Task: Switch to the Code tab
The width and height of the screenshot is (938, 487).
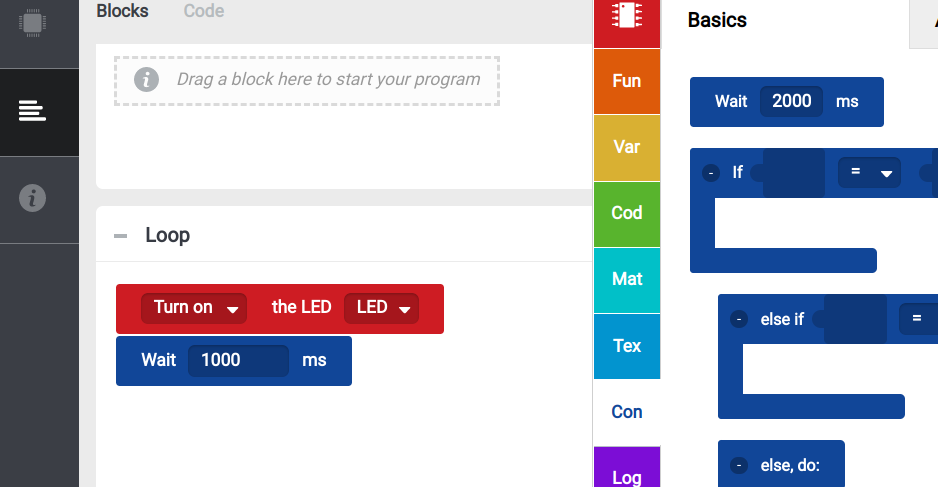Action: point(204,12)
